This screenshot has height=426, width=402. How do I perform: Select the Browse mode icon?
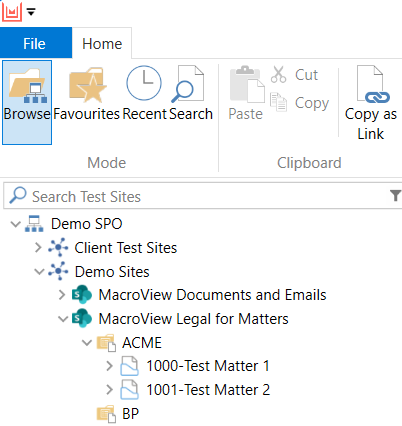pyautogui.click(x=27, y=86)
